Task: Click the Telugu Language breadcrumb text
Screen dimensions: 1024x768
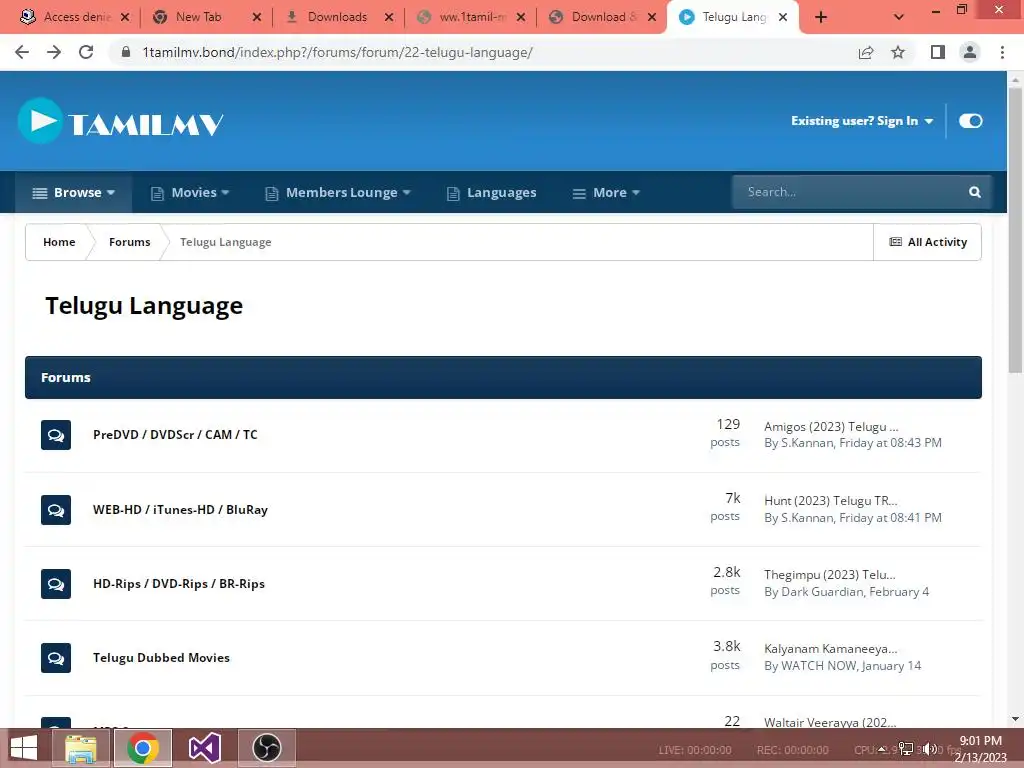Action: click(225, 242)
